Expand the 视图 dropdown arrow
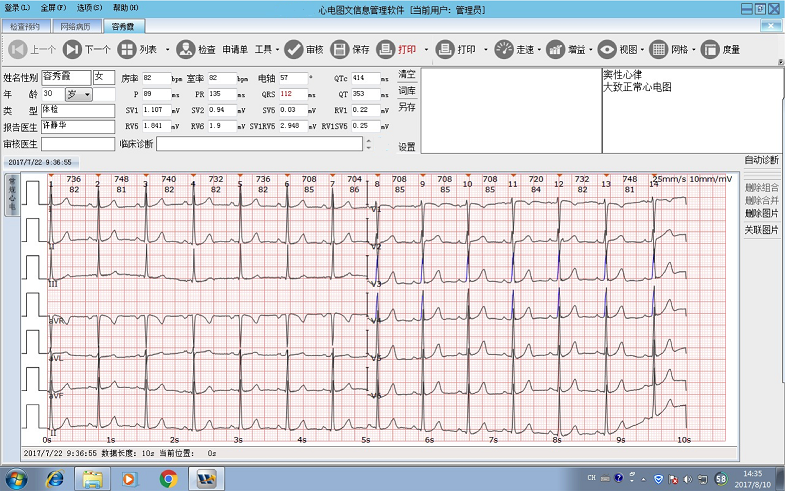 pyautogui.click(x=642, y=50)
